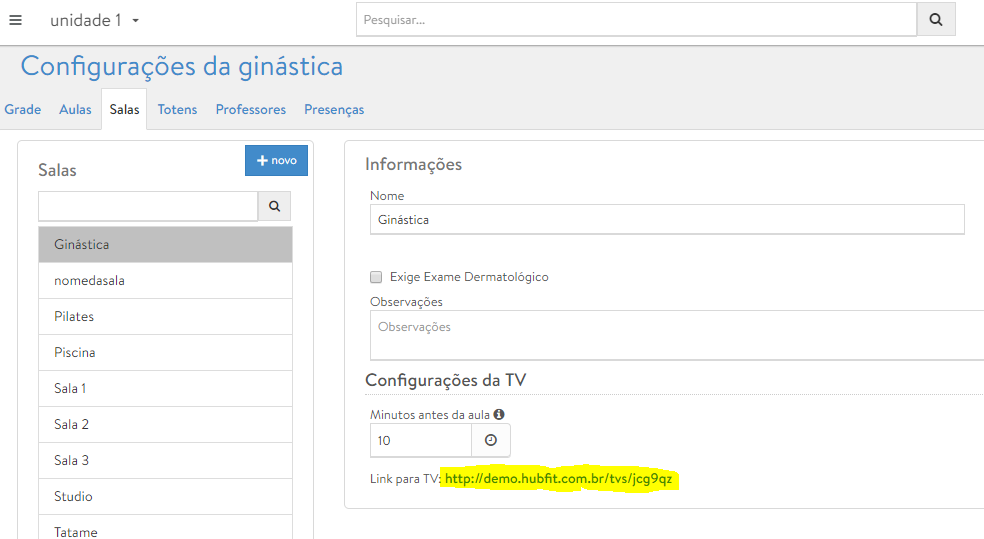Click the top Pesquisar search field
984x539 pixels.
point(636,19)
